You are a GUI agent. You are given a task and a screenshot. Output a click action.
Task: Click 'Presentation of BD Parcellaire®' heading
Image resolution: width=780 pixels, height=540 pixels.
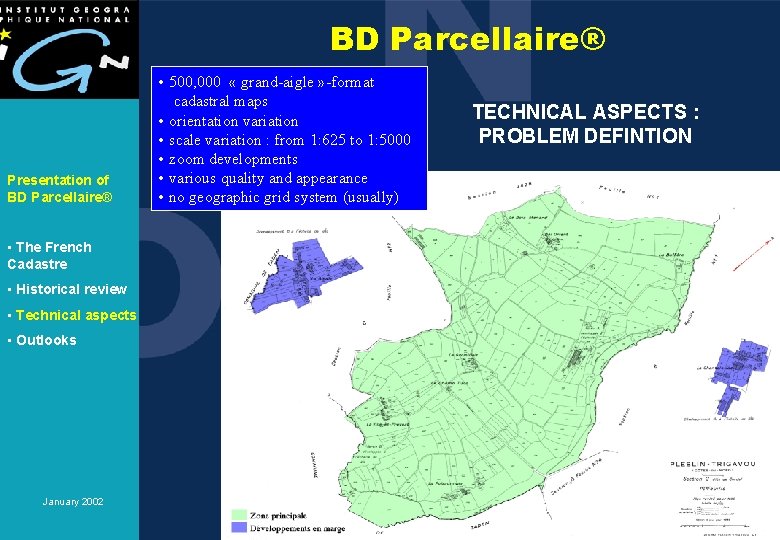(x=60, y=188)
